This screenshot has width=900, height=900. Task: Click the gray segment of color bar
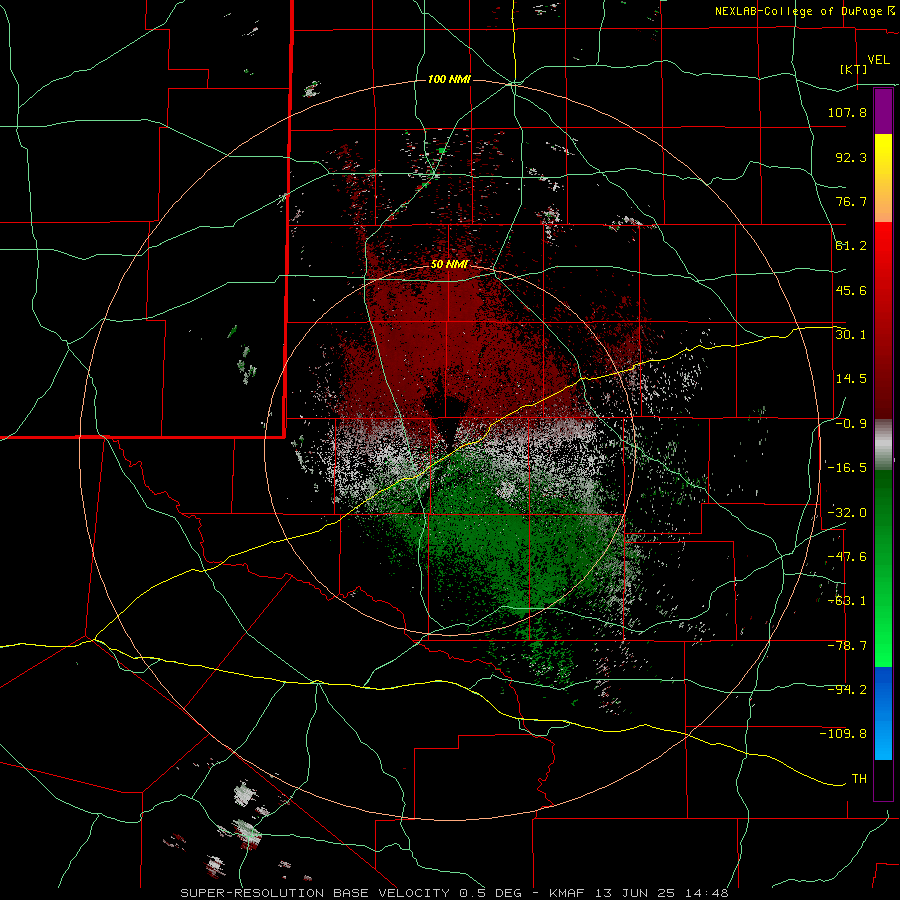(883, 444)
